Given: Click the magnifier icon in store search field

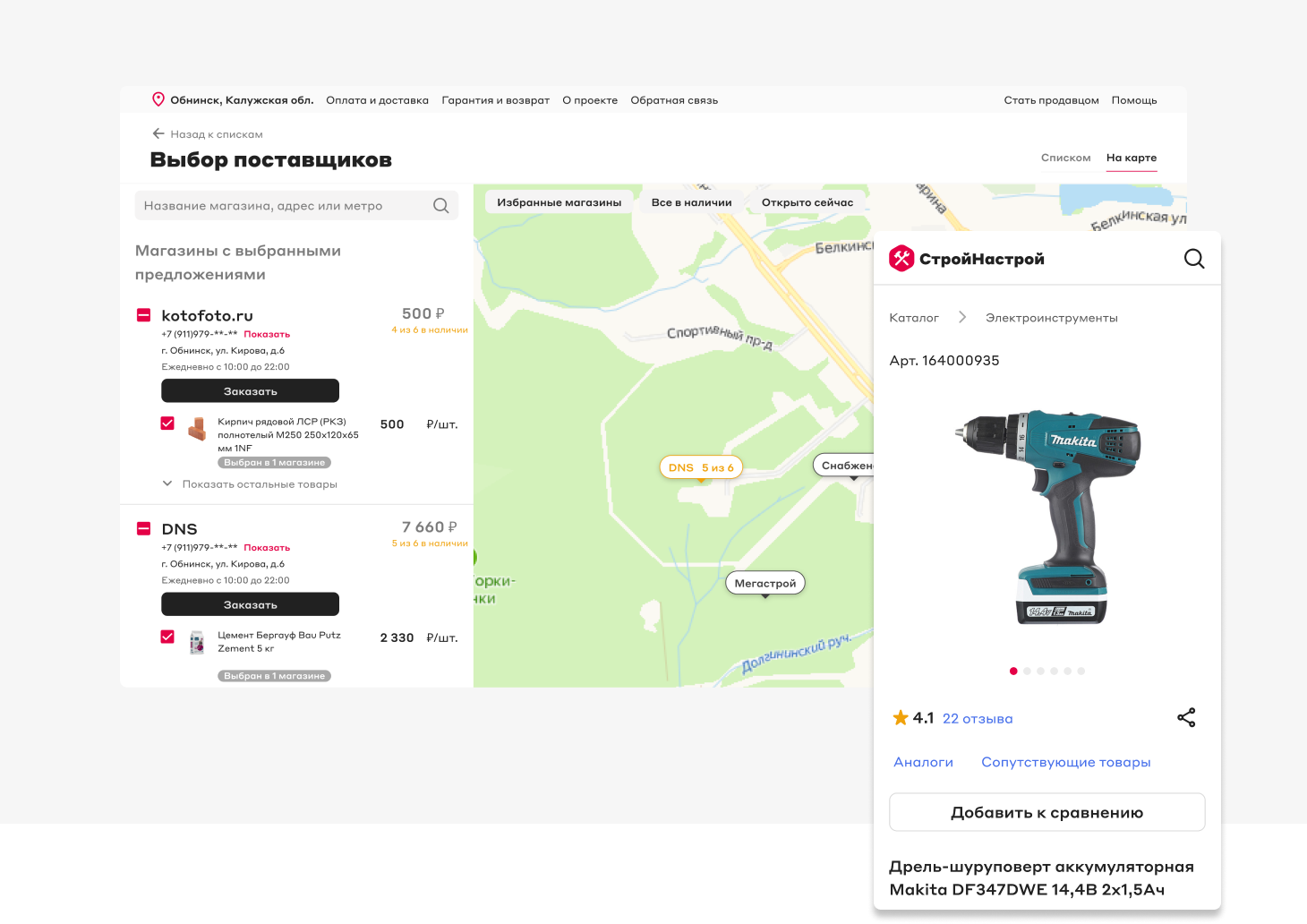Looking at the screenshot, I should [440, 205].
